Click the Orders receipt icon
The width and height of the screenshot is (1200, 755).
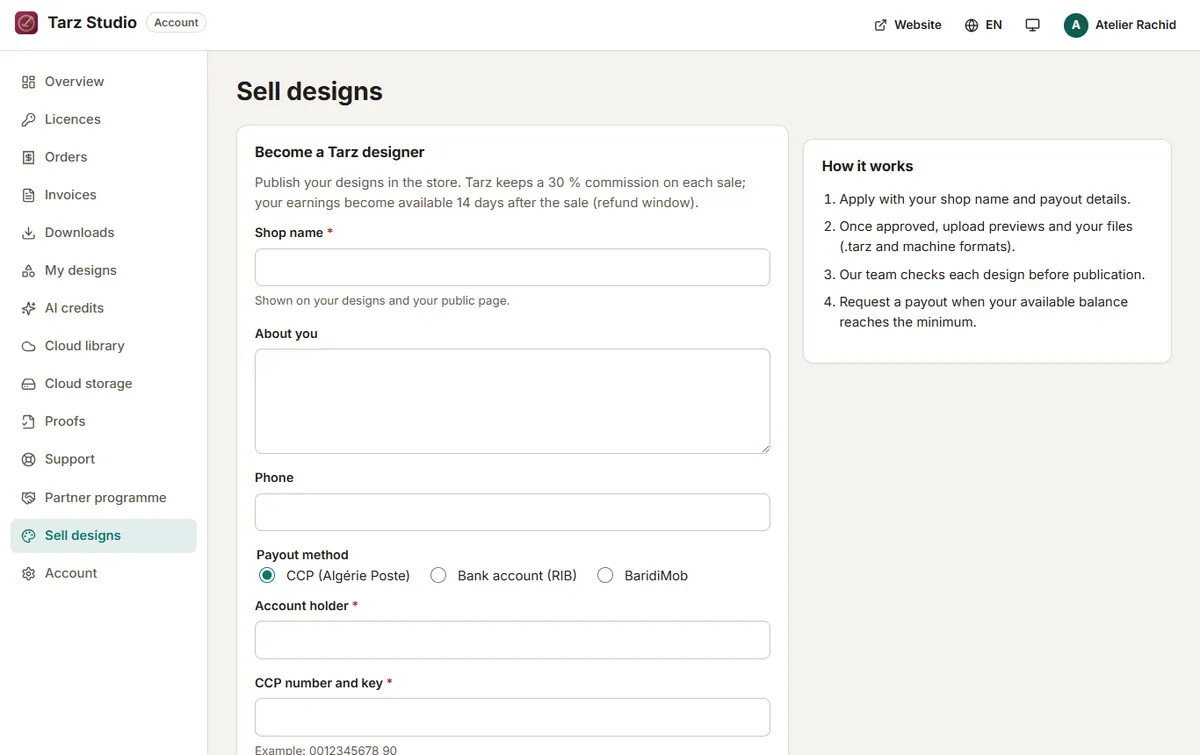coord(28,157)
